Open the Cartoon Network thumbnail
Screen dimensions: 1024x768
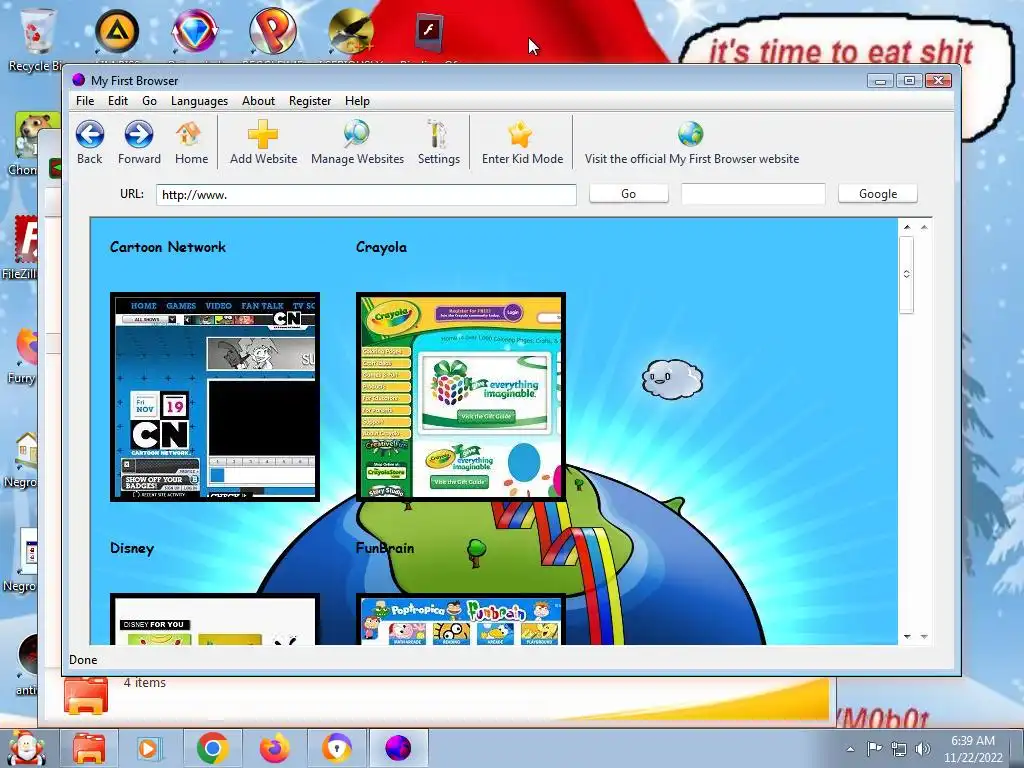[215, 397]
